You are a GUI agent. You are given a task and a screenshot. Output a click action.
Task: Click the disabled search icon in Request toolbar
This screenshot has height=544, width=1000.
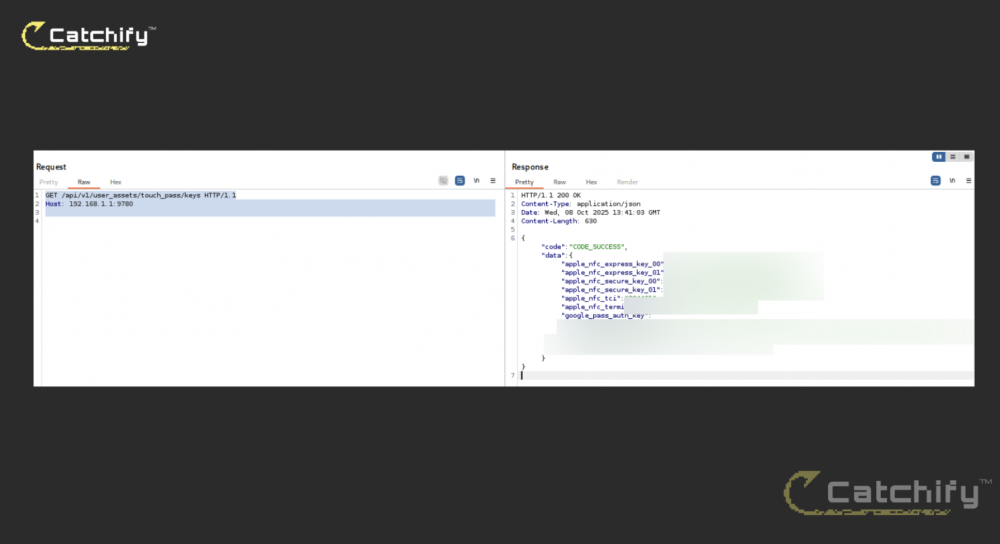(443, 181)
